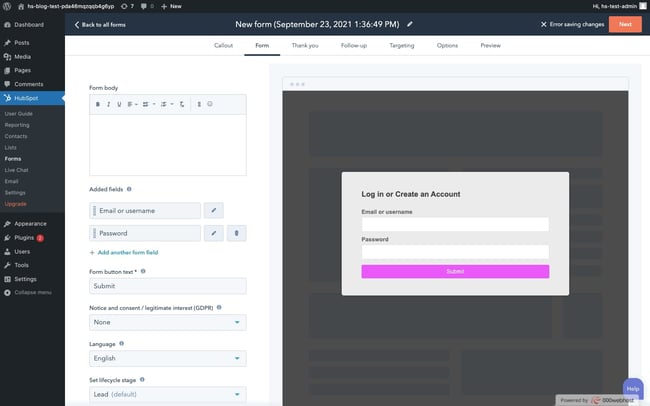Expand the Language dropdown

167,358
